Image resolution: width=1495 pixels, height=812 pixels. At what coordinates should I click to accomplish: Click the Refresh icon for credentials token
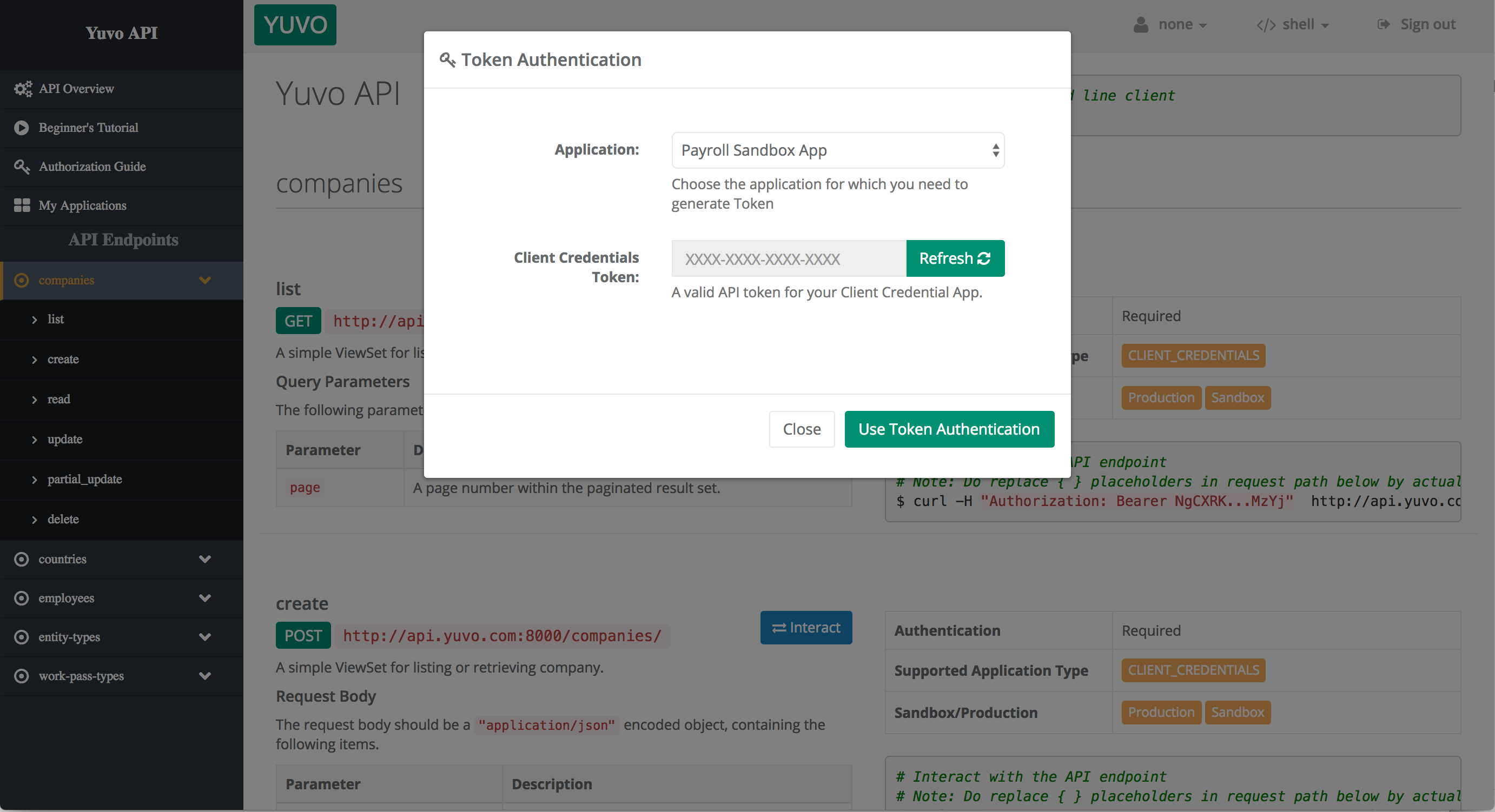(x=984, y=258)
